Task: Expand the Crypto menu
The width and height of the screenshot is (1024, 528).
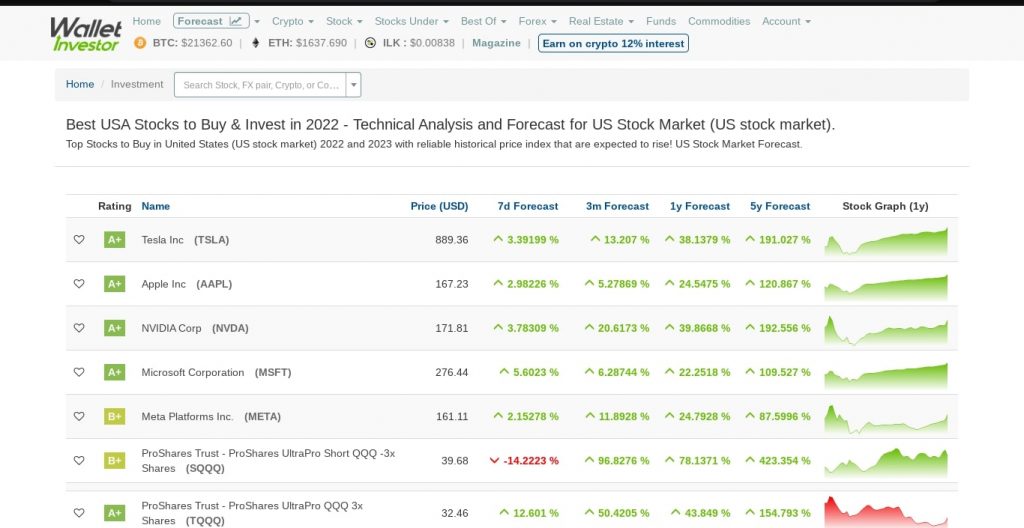Action: click(x=293, y=21)
